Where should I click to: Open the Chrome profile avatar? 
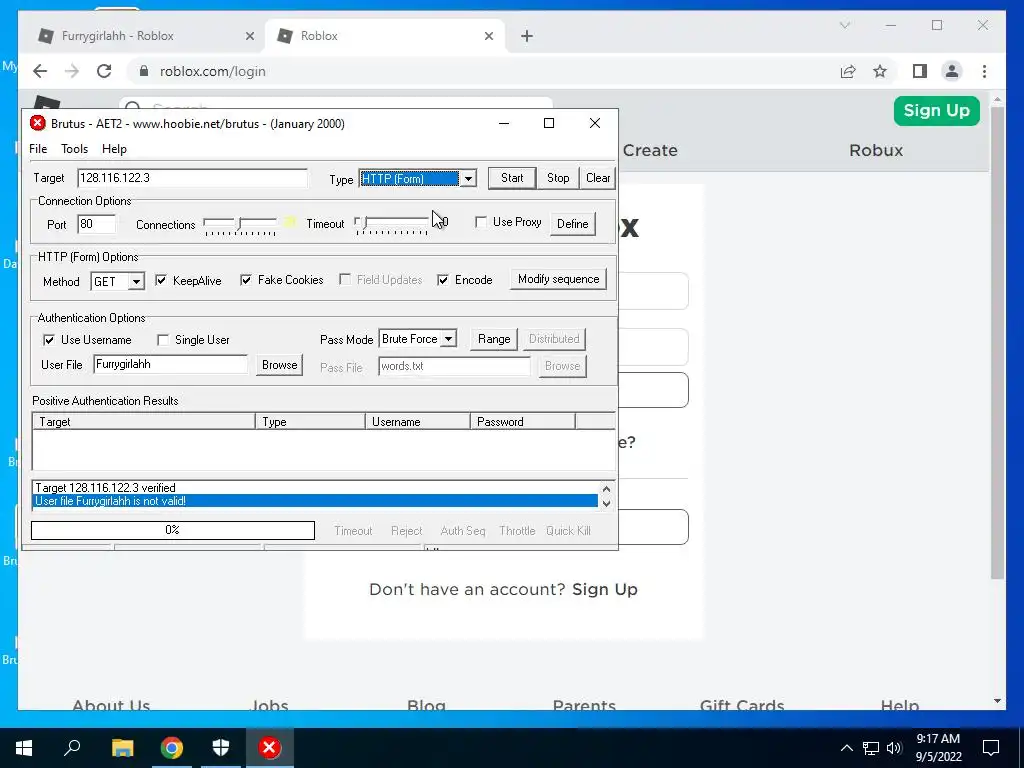pos(952,71)
